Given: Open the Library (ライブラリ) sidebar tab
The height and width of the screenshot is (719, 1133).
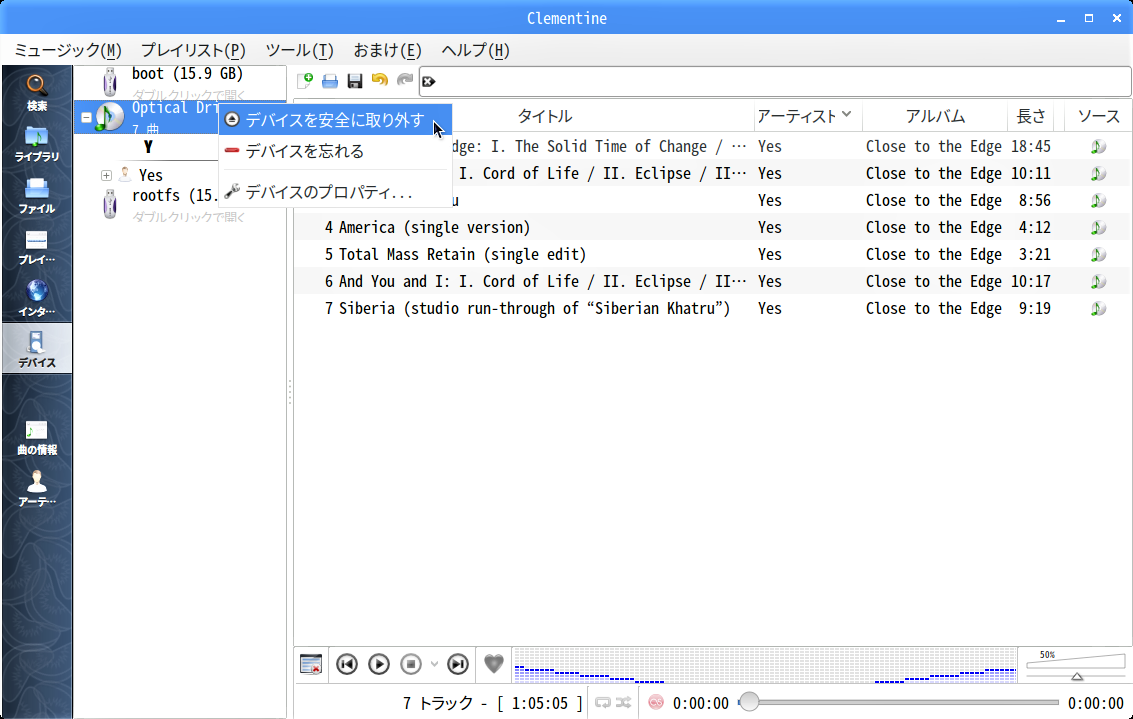Looking at the screenshot, I should (x=37, y=144).
